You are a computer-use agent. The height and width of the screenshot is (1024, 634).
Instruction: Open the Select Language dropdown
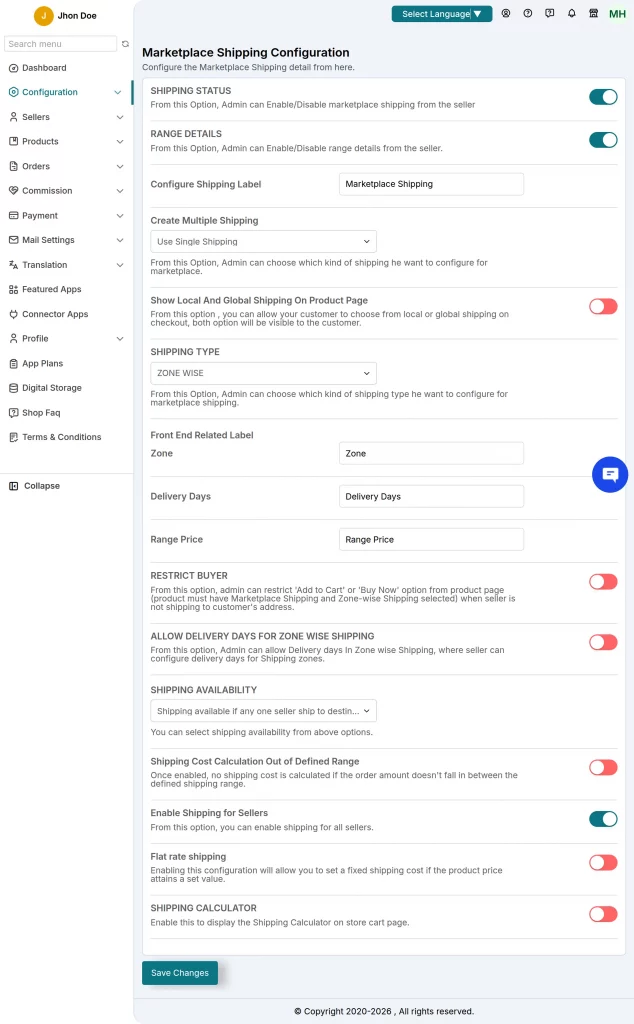click(441, 14)
